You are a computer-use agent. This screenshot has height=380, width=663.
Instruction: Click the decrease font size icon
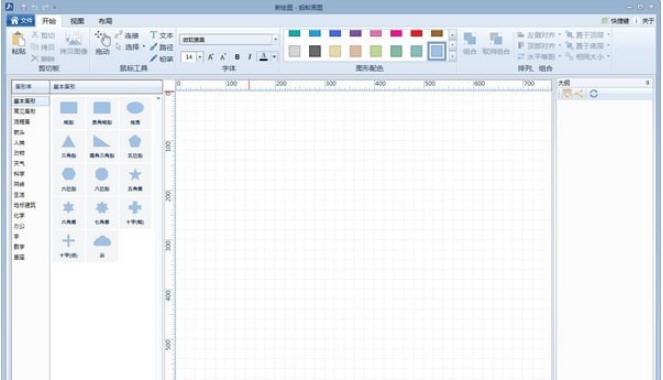(x=223, y=57)
